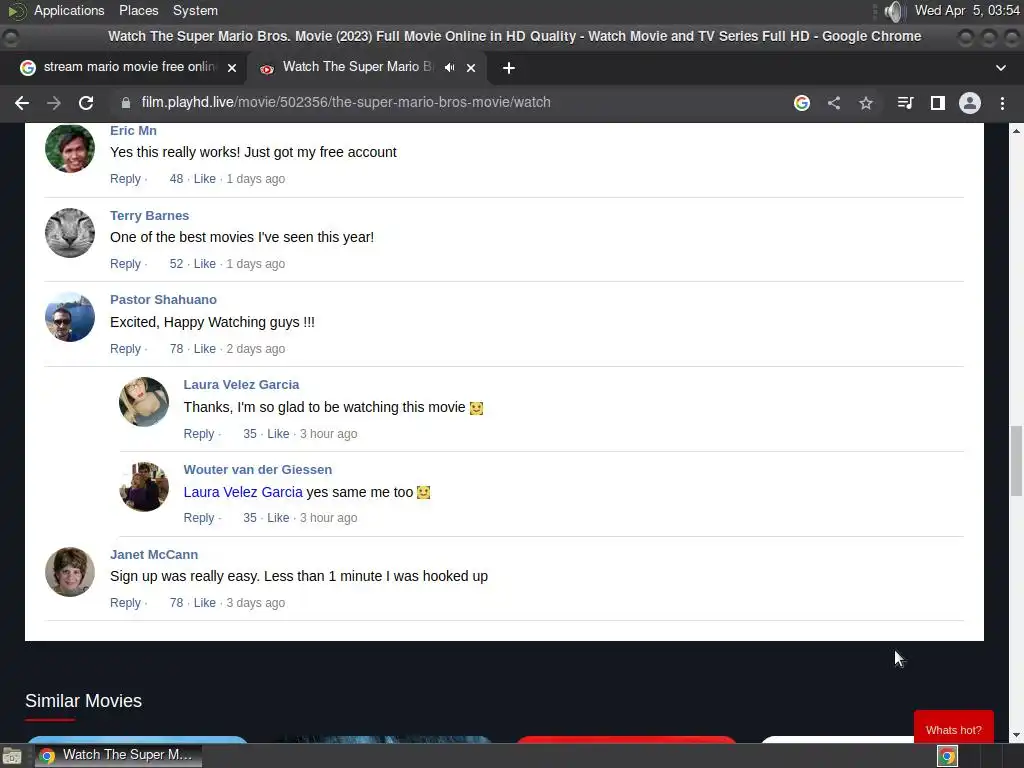Open Eric Mn's profile name link

coord(133,131)
